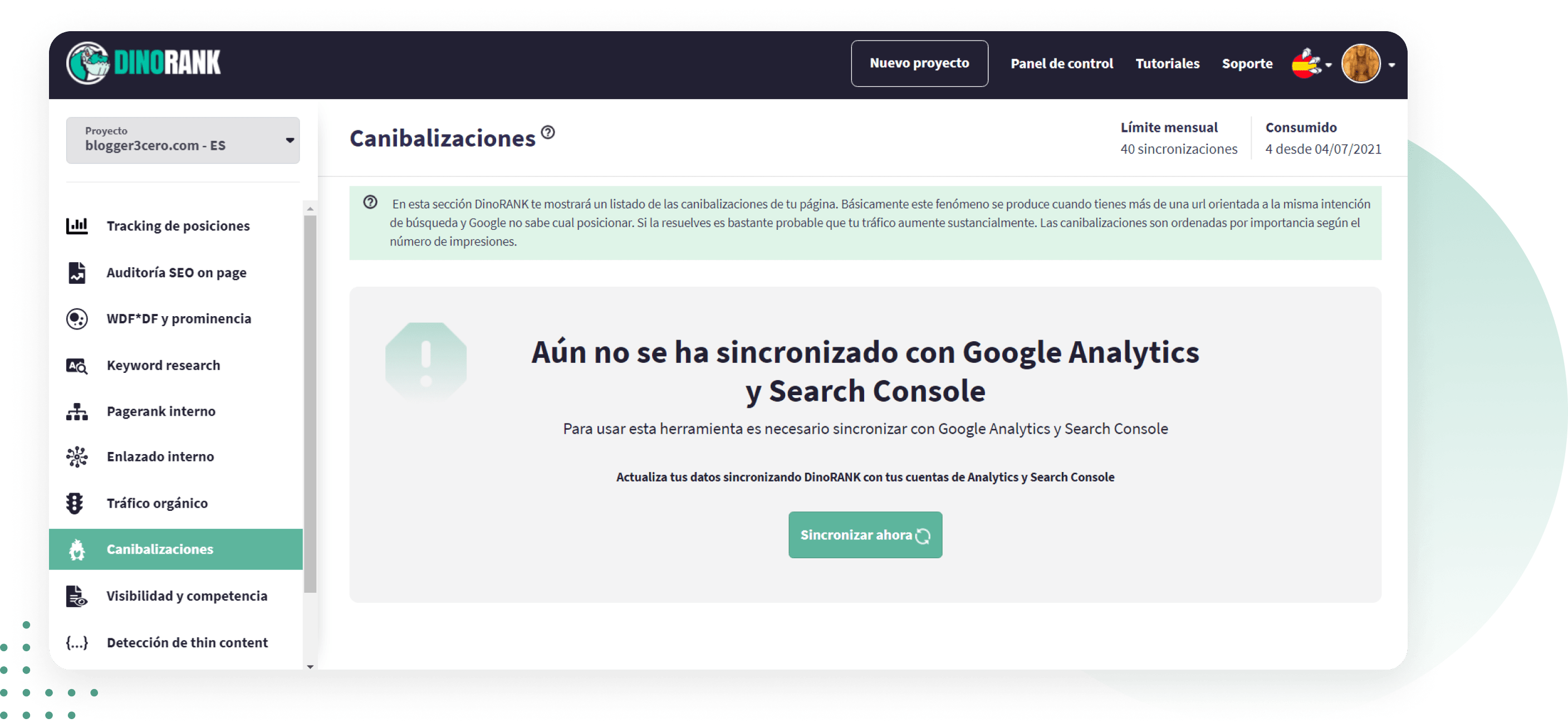The height and width of the screenshot is (728, 1568).
Task: Click the user avatar picture
Action: pos(1360,63)
